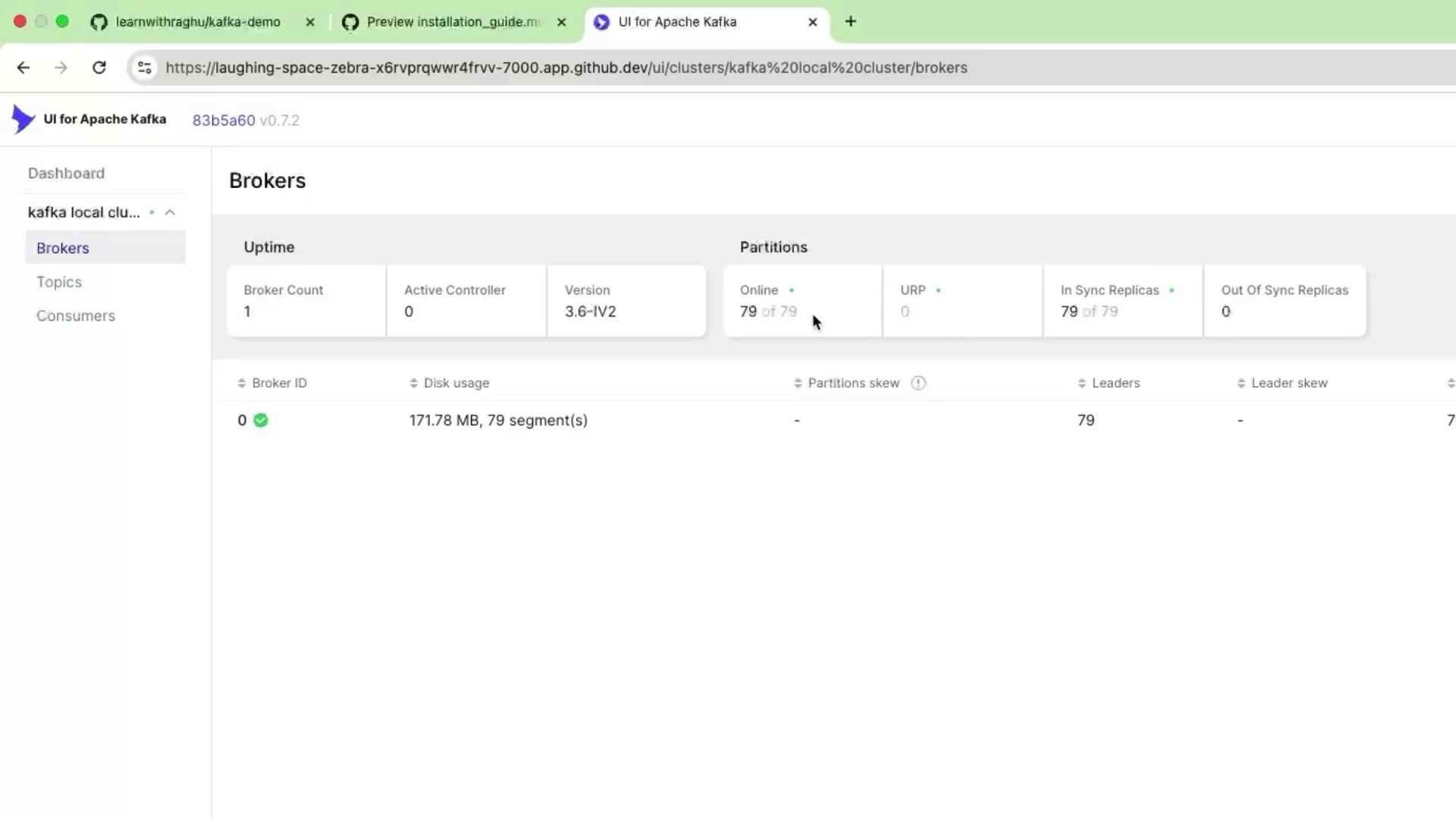Open Topics in the sidebar
This screenshot has height=819, width=1456.
[x=59, y=282]
